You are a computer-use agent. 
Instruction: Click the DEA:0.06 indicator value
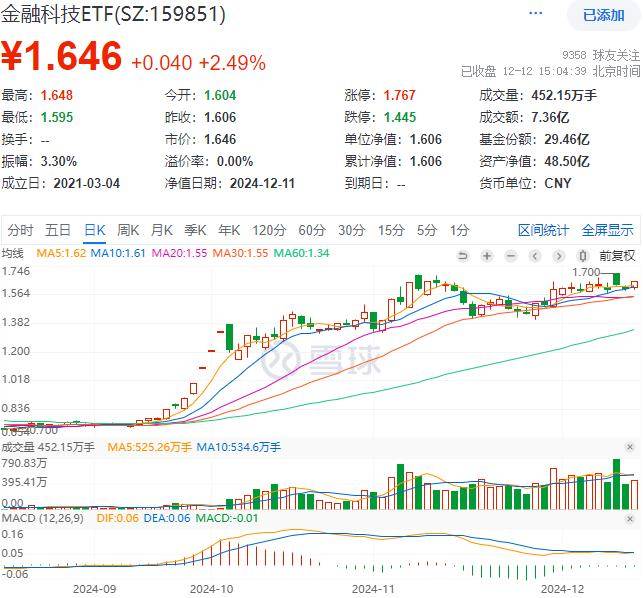tap(167, 518)
